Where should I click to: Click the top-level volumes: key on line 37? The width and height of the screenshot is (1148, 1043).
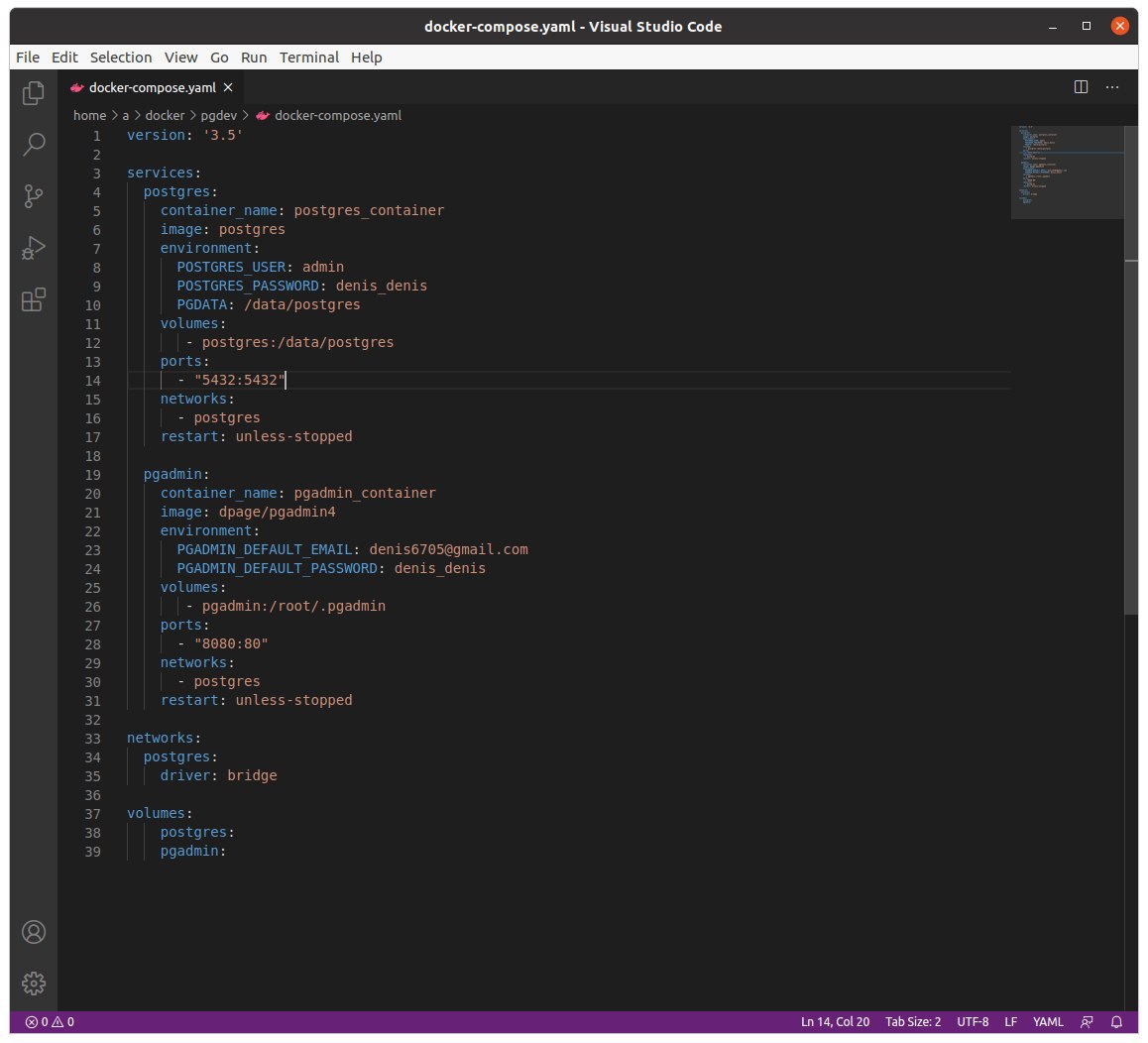[x=160, y=814]
